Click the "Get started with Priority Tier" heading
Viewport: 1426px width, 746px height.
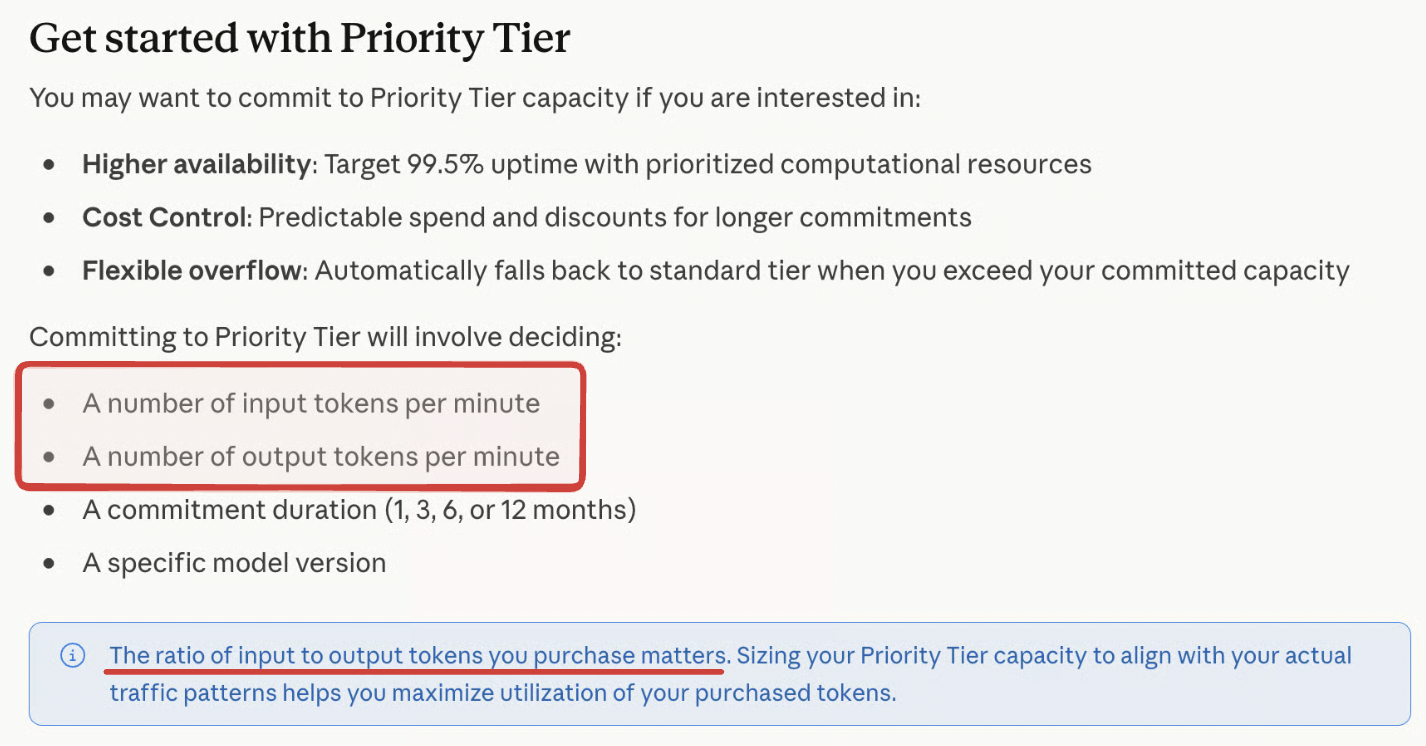tap(300, 39)
